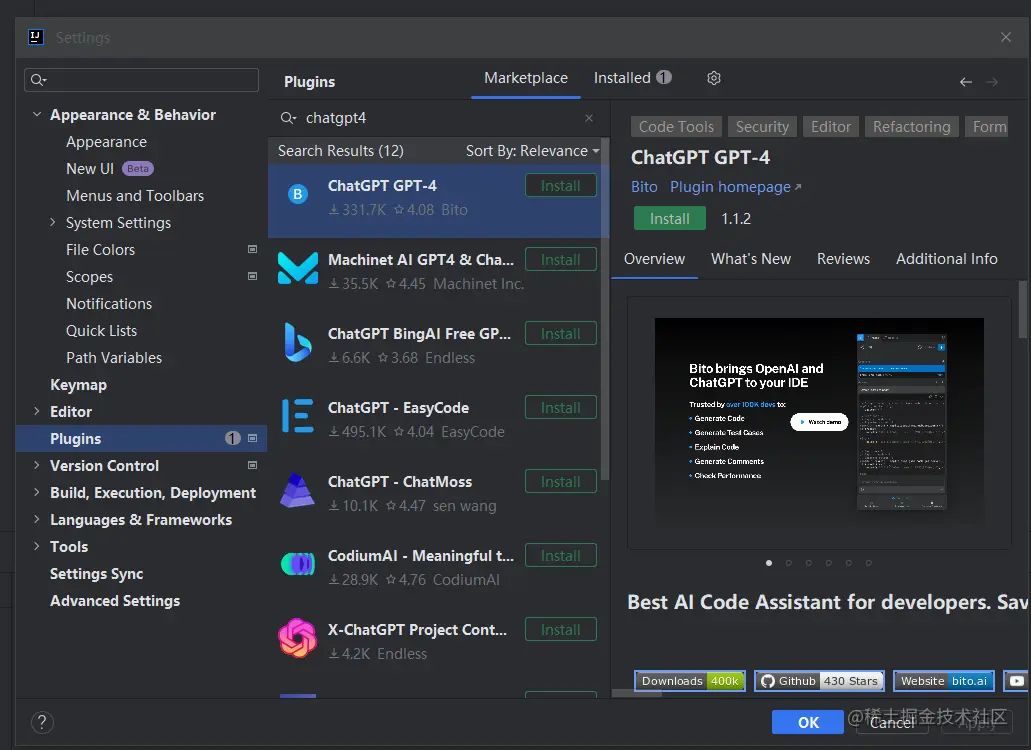Install ChatGPT - EasyCode plugin
The image size is (1031, 750).
coord(561,408)
